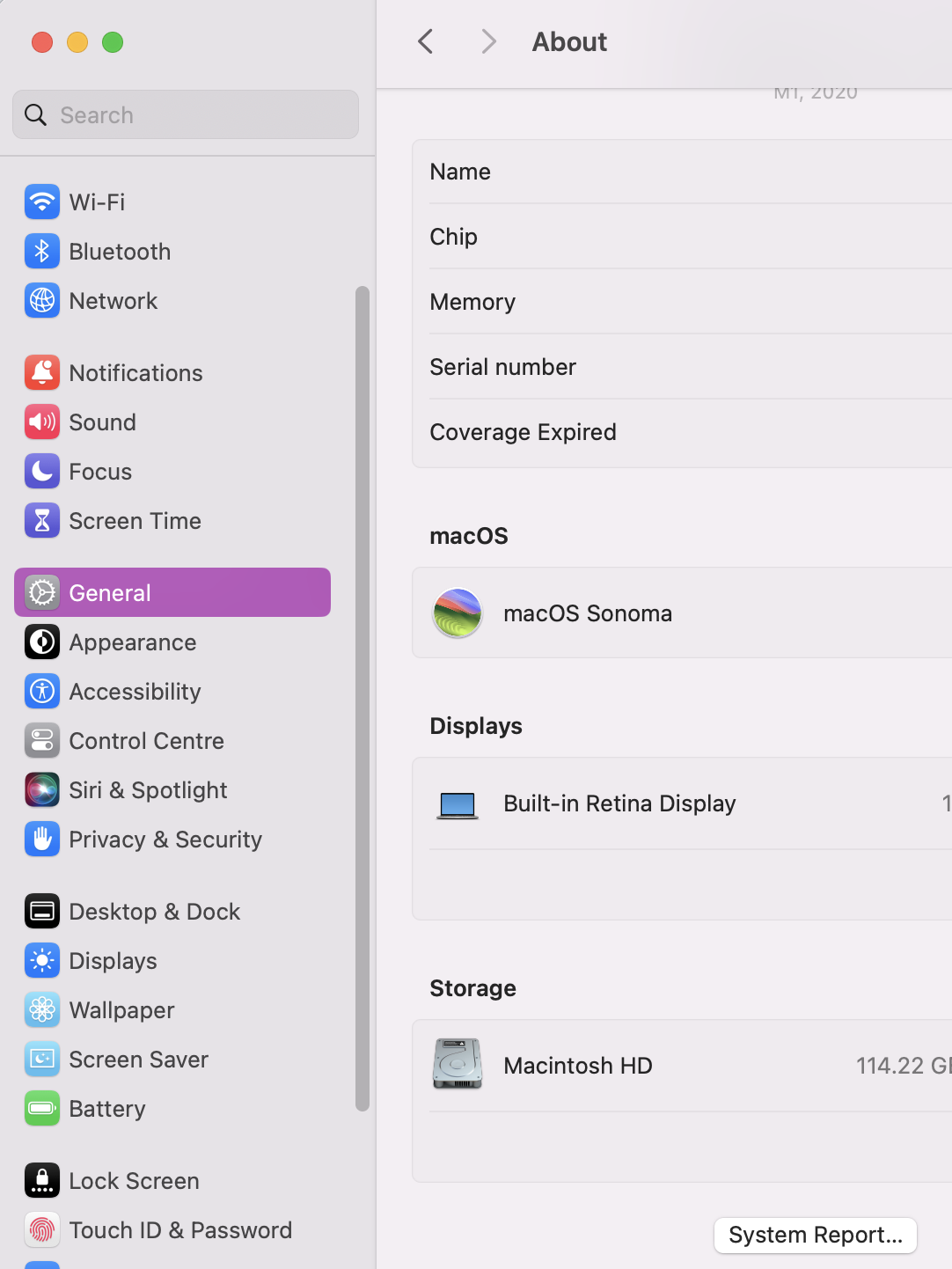
Task: Click the macOS Sonoma text
Action: tap(588, 613)
